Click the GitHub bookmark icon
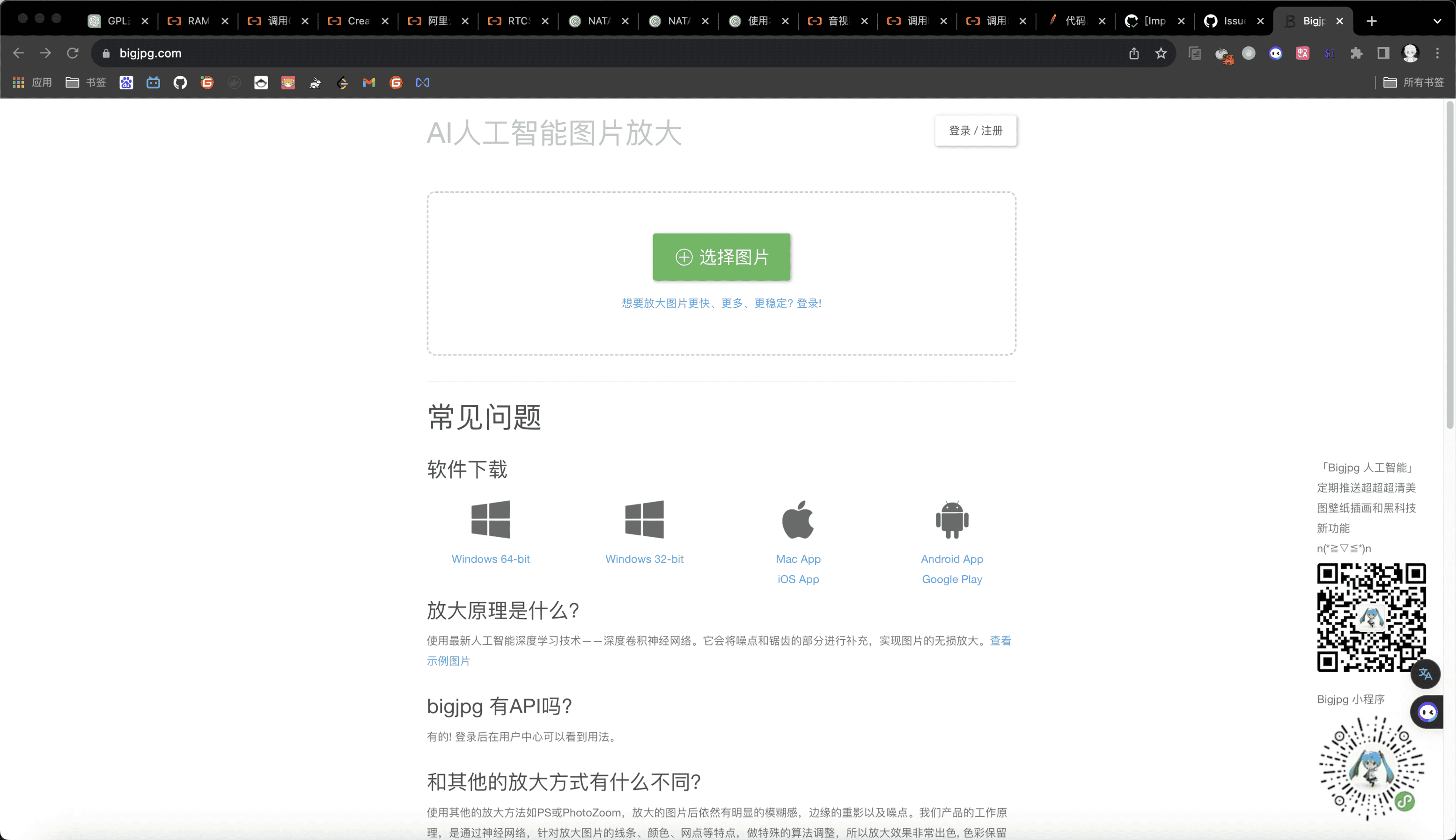1456x840 pixels. [x=180, y=82]
